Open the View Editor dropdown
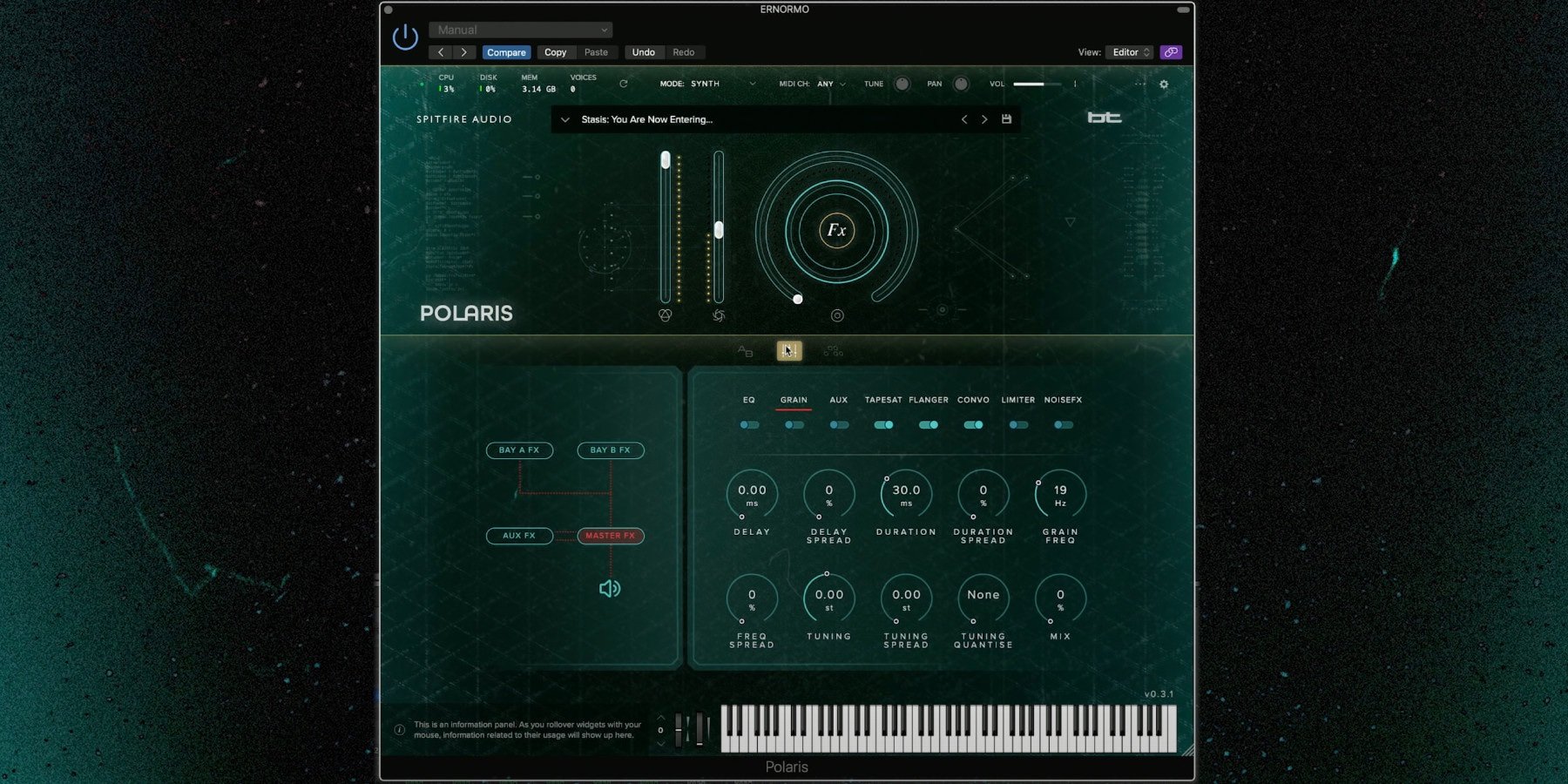This screenshot has width=1568, height=784. (x=1129, y=52)
